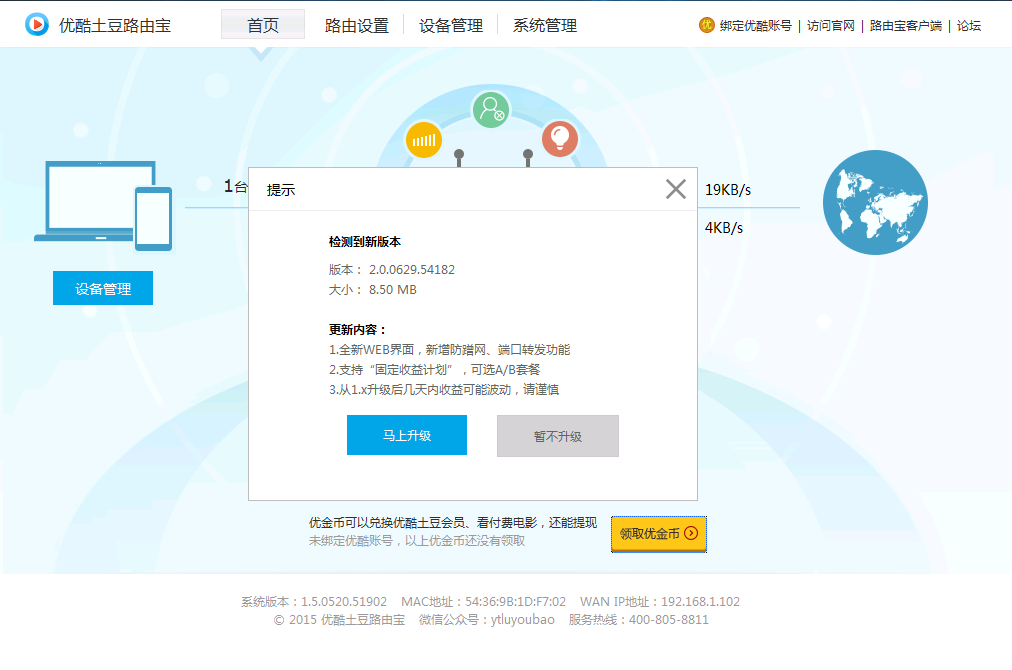Viewport: 1012px width, 670px height.
Task: Click update note 3.从1.x升级后
Action: tap(444, 390)
